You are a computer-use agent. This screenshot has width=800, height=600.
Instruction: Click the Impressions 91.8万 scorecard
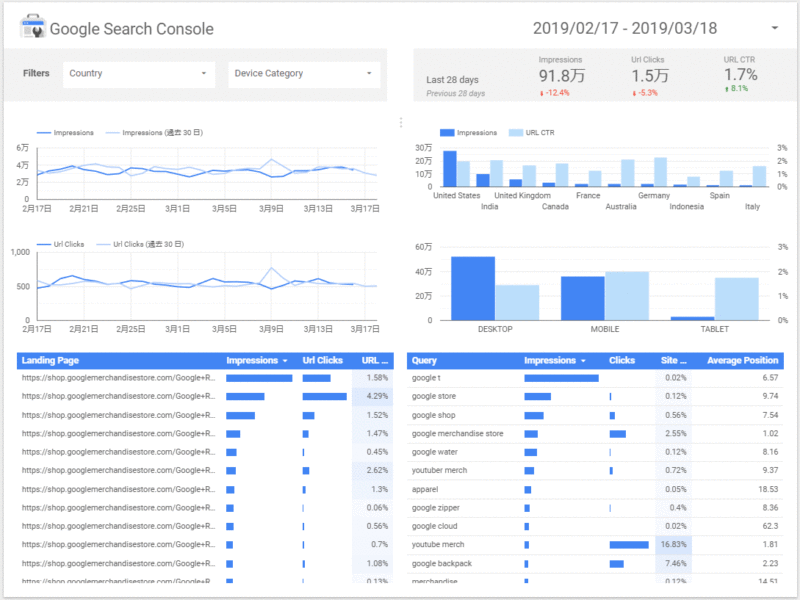(561, 76)
